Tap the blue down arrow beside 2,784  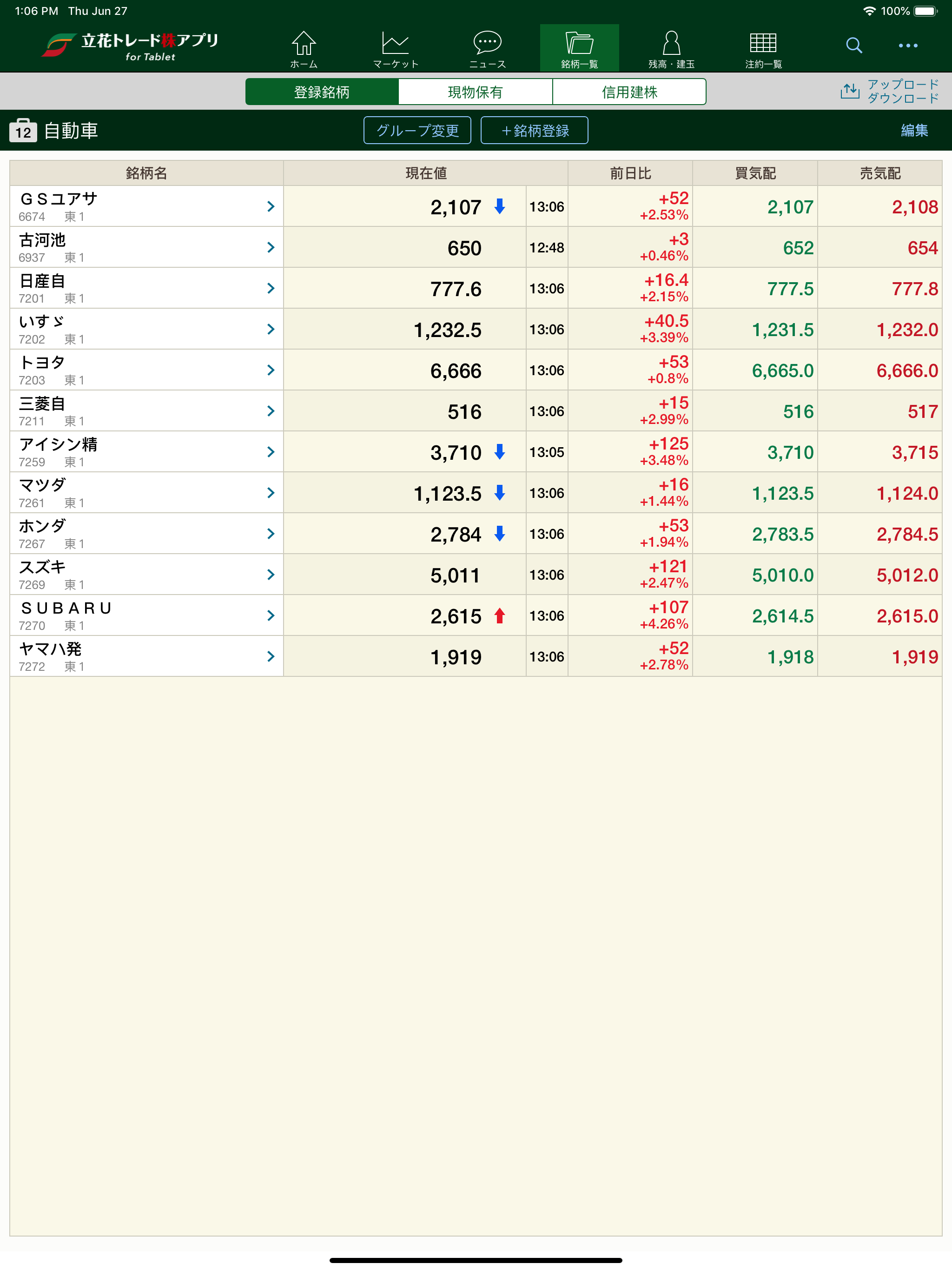pyautogui.click(x=500, y=534)
